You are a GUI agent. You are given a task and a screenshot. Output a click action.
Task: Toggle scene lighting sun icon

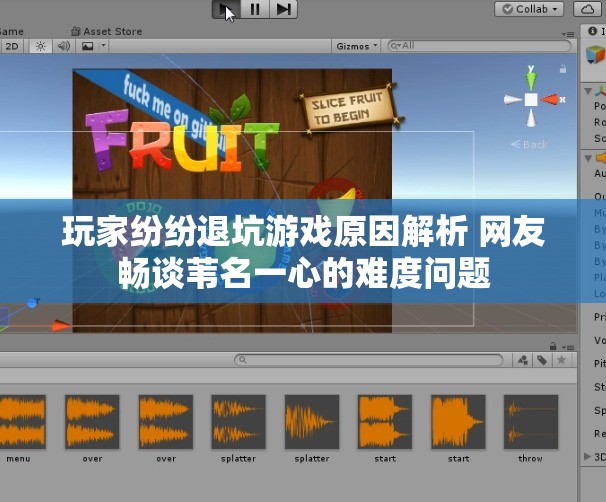click(40, 46)
